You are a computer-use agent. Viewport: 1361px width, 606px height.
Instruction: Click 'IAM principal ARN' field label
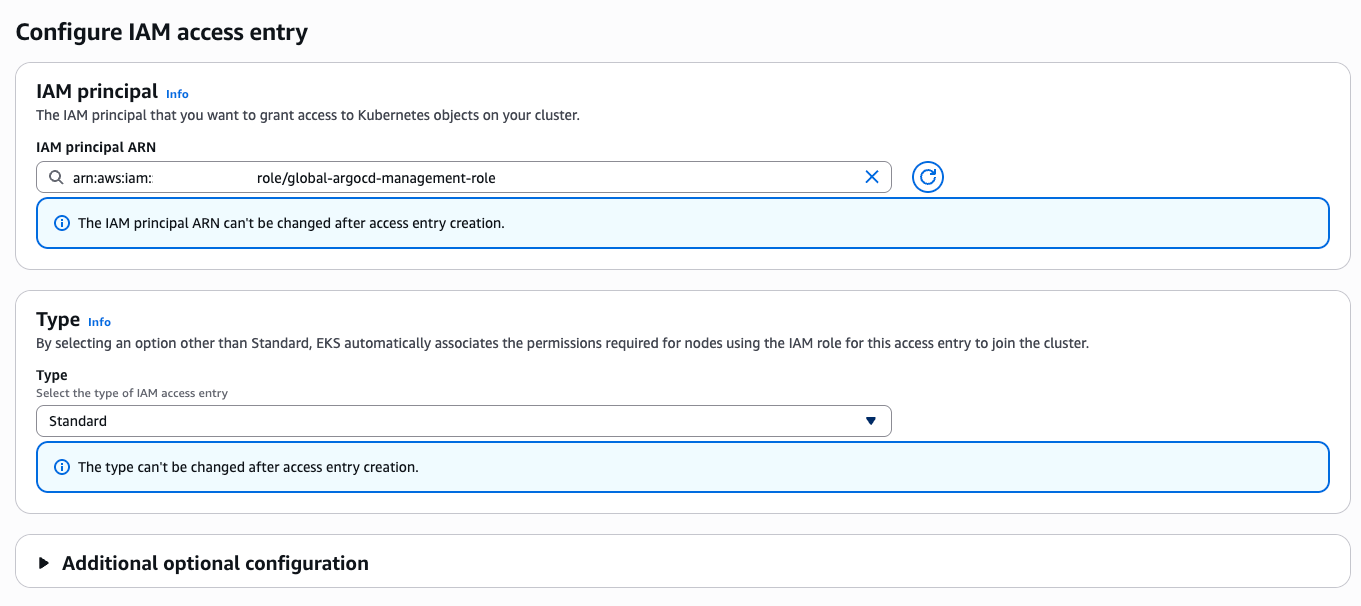coord(96,147)
